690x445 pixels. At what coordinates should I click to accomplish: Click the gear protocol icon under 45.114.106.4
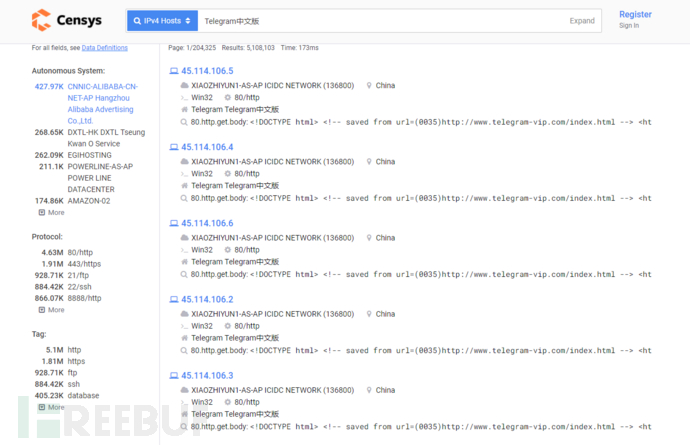coord(228,173)
